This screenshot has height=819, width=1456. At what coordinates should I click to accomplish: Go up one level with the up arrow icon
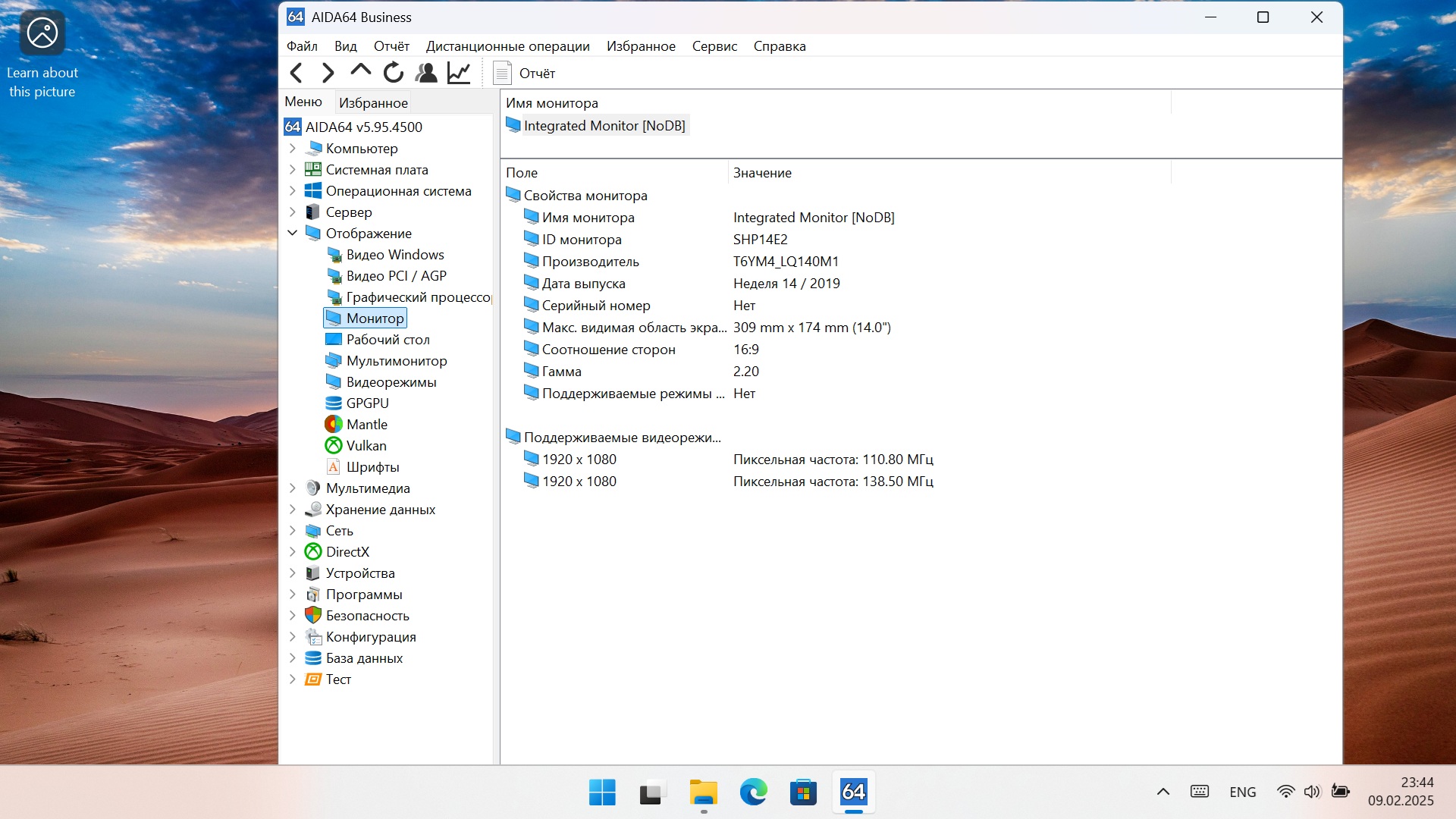360,71
